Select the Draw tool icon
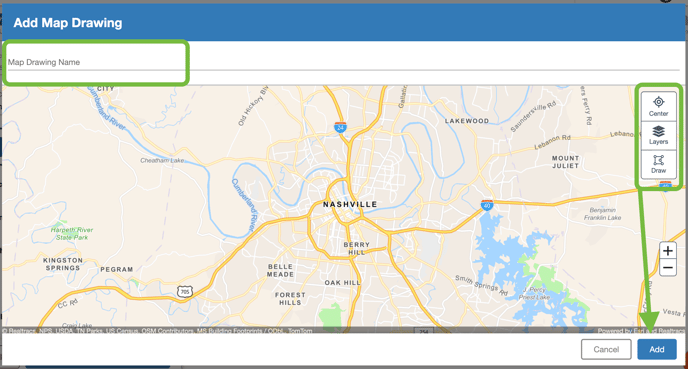Image resolution: width=688 pixels, height=369 pixels. (x=659, y=164)
